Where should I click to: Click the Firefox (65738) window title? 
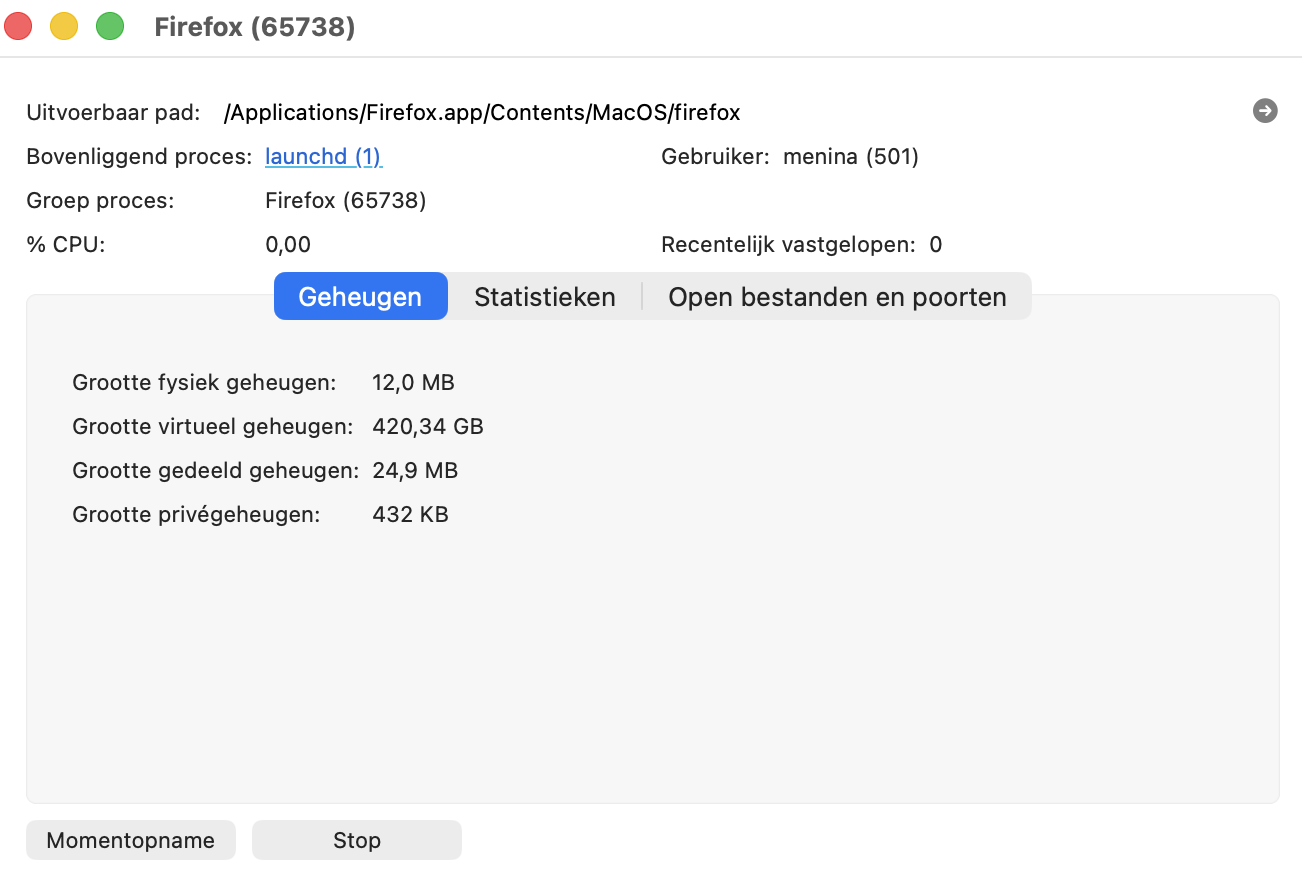coord(255,27)
